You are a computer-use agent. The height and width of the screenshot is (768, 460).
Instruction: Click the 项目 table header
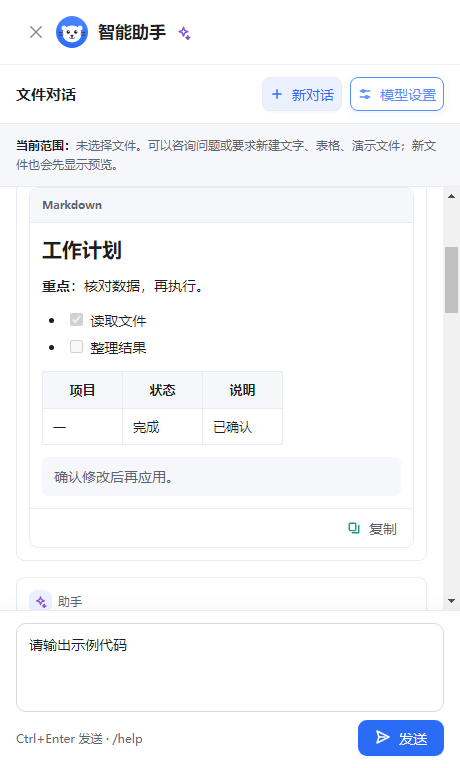coord(82,390)
